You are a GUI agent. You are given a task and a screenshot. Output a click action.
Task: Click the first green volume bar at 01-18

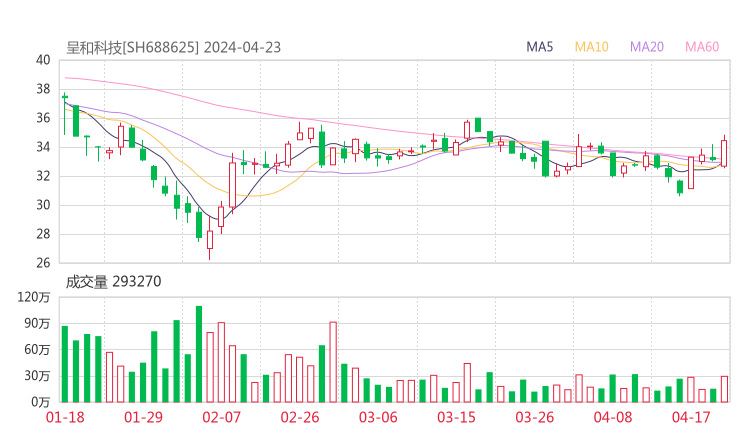coord(65,364)
